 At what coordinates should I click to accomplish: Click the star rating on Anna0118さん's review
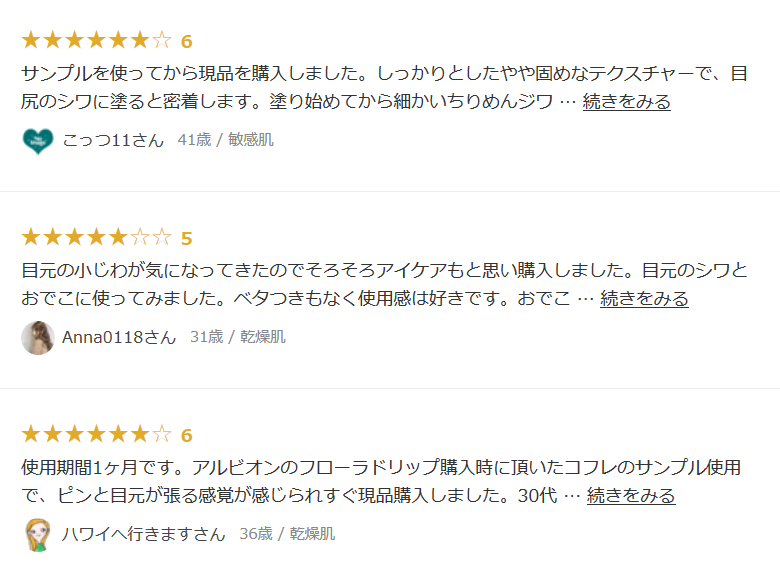(96, 238)
